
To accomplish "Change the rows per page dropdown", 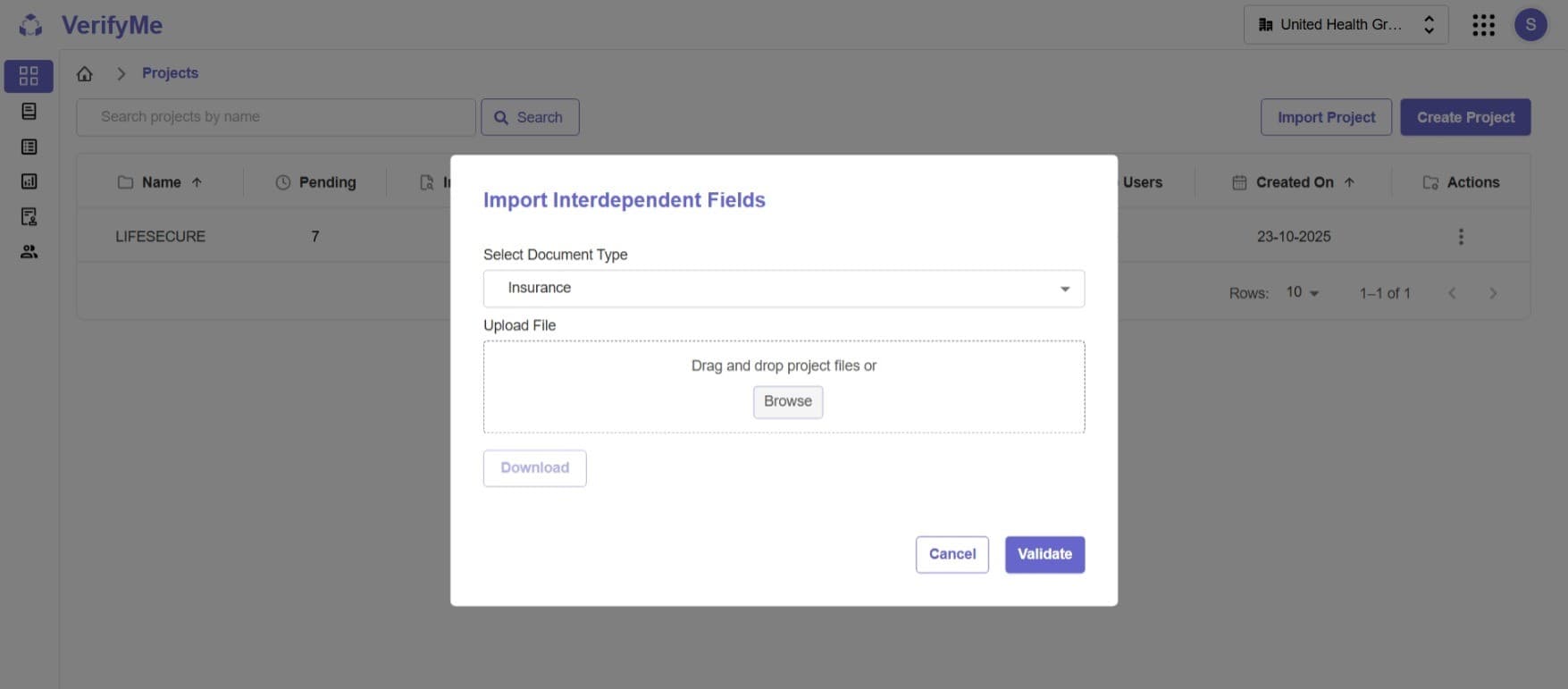I will tap(1302, 293).
